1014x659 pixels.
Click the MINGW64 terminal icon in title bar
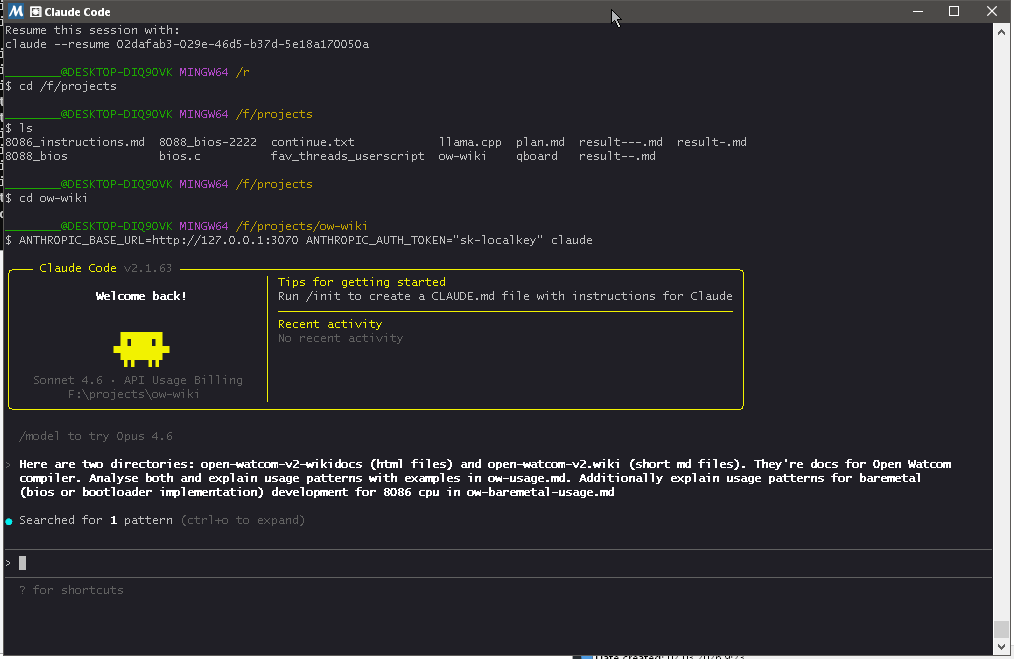[x=16, y=12]
